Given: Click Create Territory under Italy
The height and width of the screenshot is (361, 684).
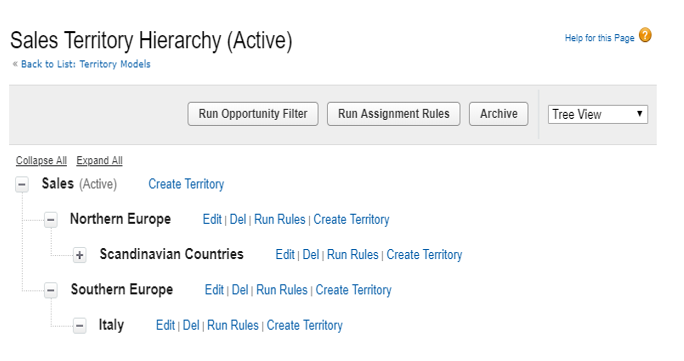Looking at the screenshot, I should coord(304,325).
